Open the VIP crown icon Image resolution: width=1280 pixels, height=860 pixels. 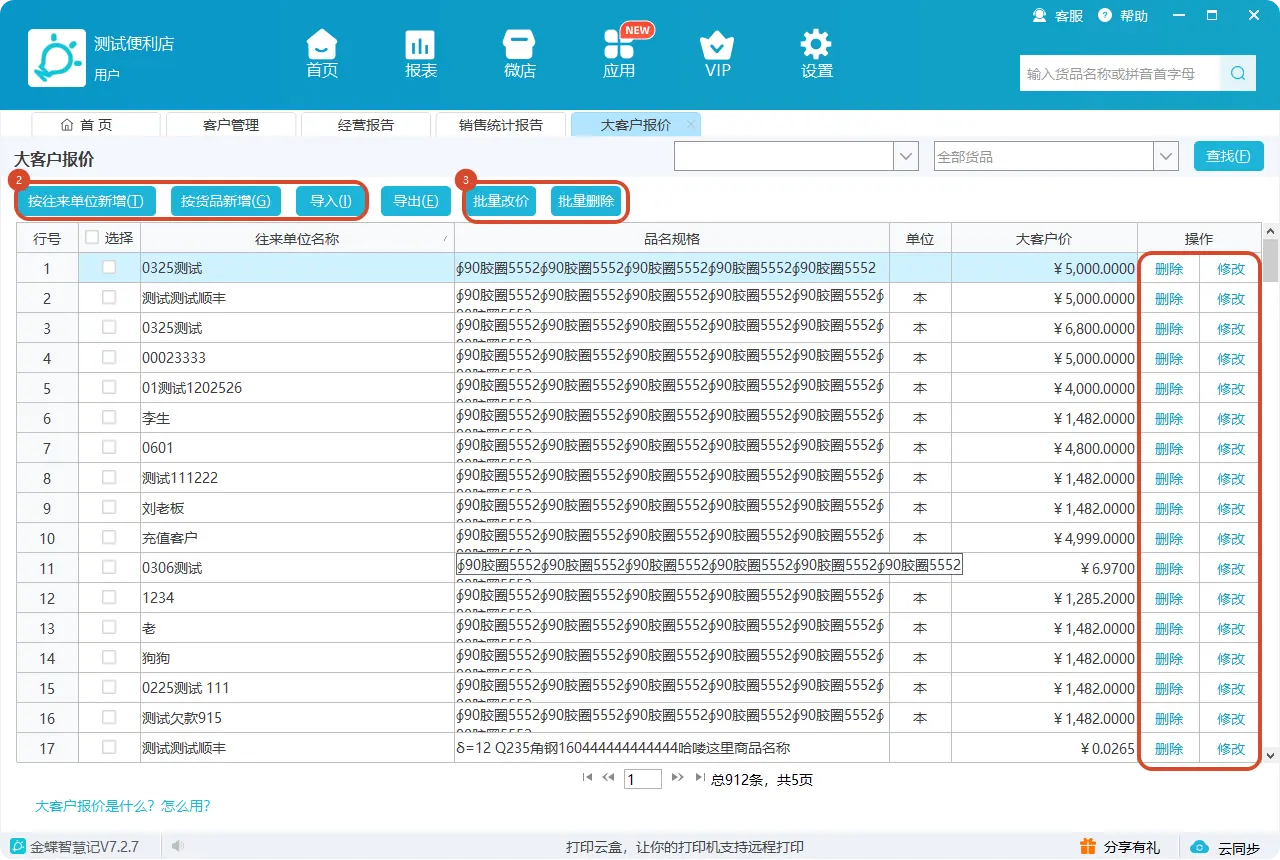click(x=717, y=45)
